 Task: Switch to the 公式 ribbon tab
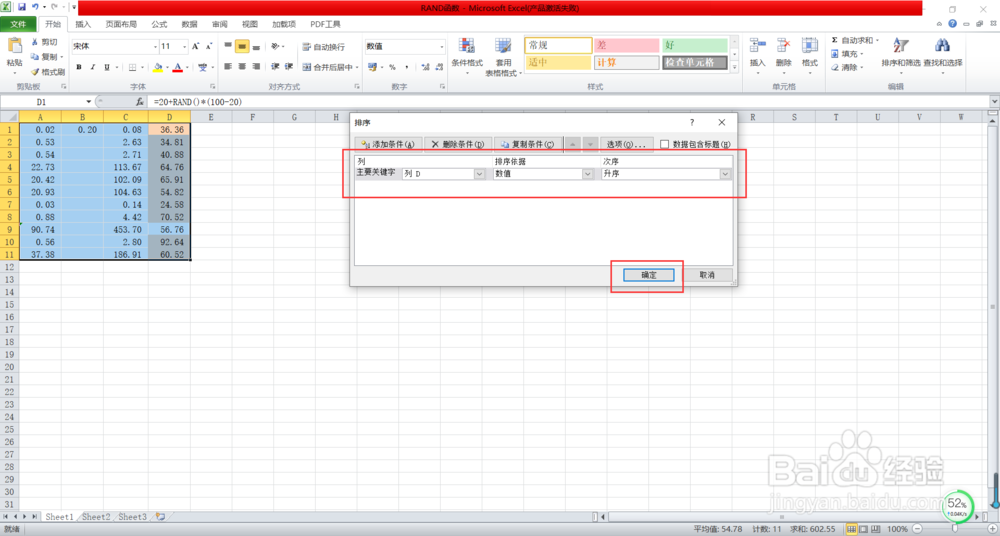(x=159, y=24)
